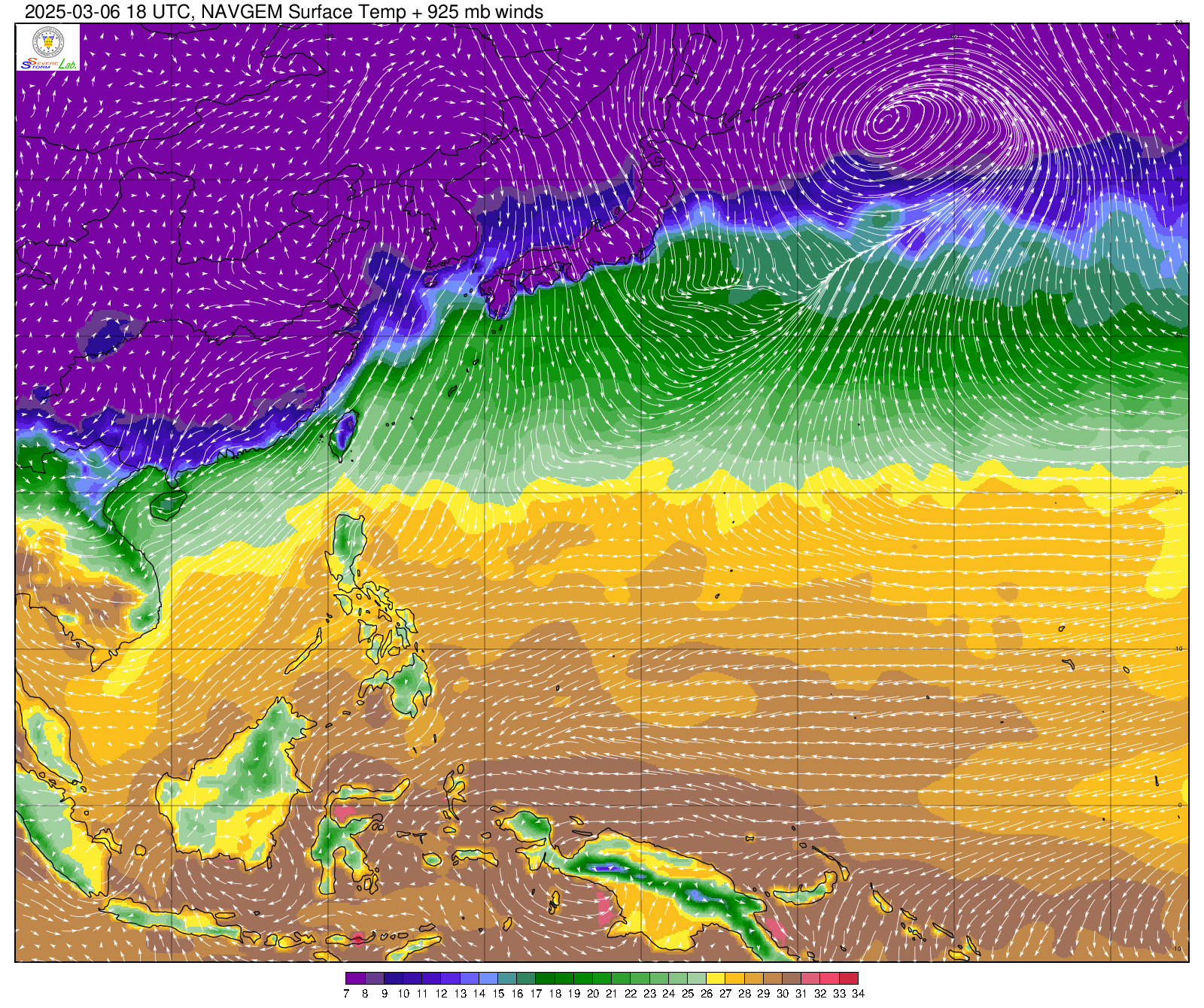Click the legend label '29'

pos(764,994)
